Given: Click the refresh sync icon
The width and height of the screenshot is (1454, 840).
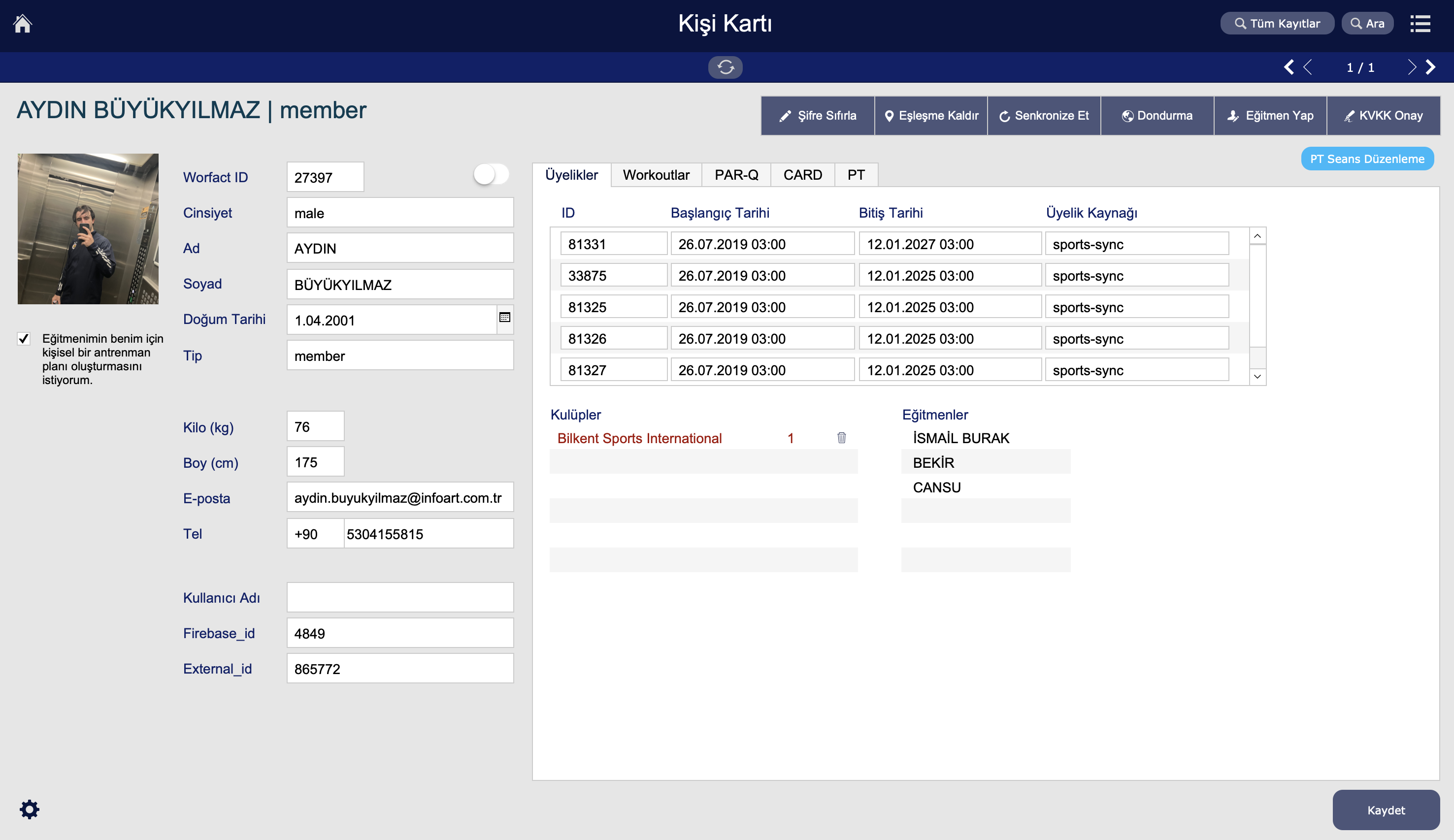Looking at the screenshot, I should (x=725, y=67).
